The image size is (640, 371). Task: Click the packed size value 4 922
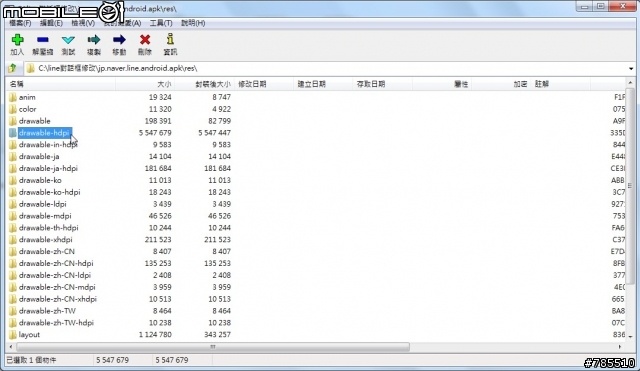pyautogui.click(x=221, y=109)
